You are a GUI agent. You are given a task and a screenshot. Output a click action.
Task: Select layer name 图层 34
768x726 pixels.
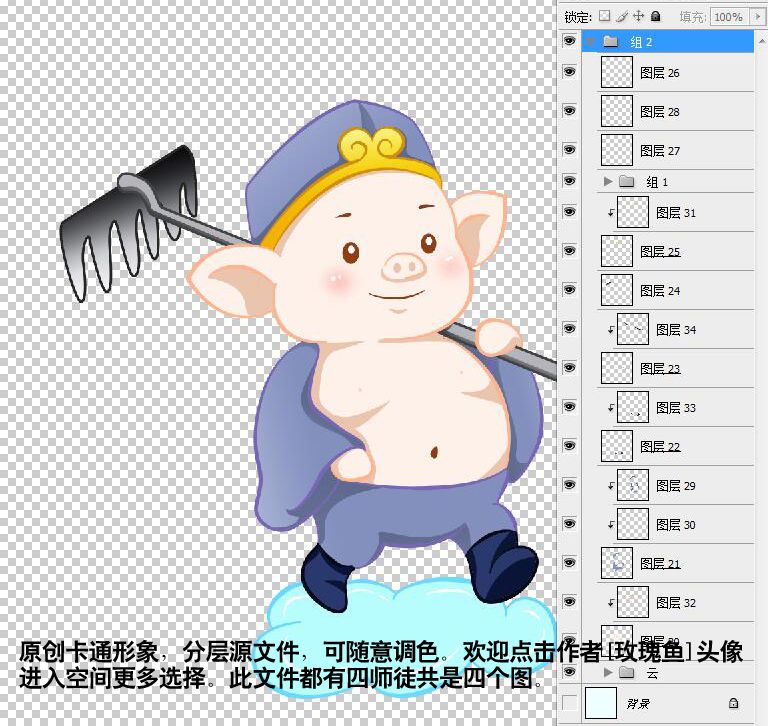676,330
